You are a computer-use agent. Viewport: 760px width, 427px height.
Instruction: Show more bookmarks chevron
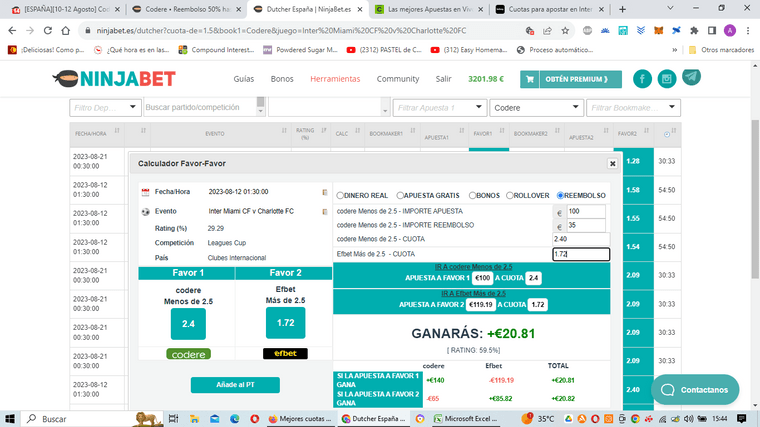click(x=674, y=50)
